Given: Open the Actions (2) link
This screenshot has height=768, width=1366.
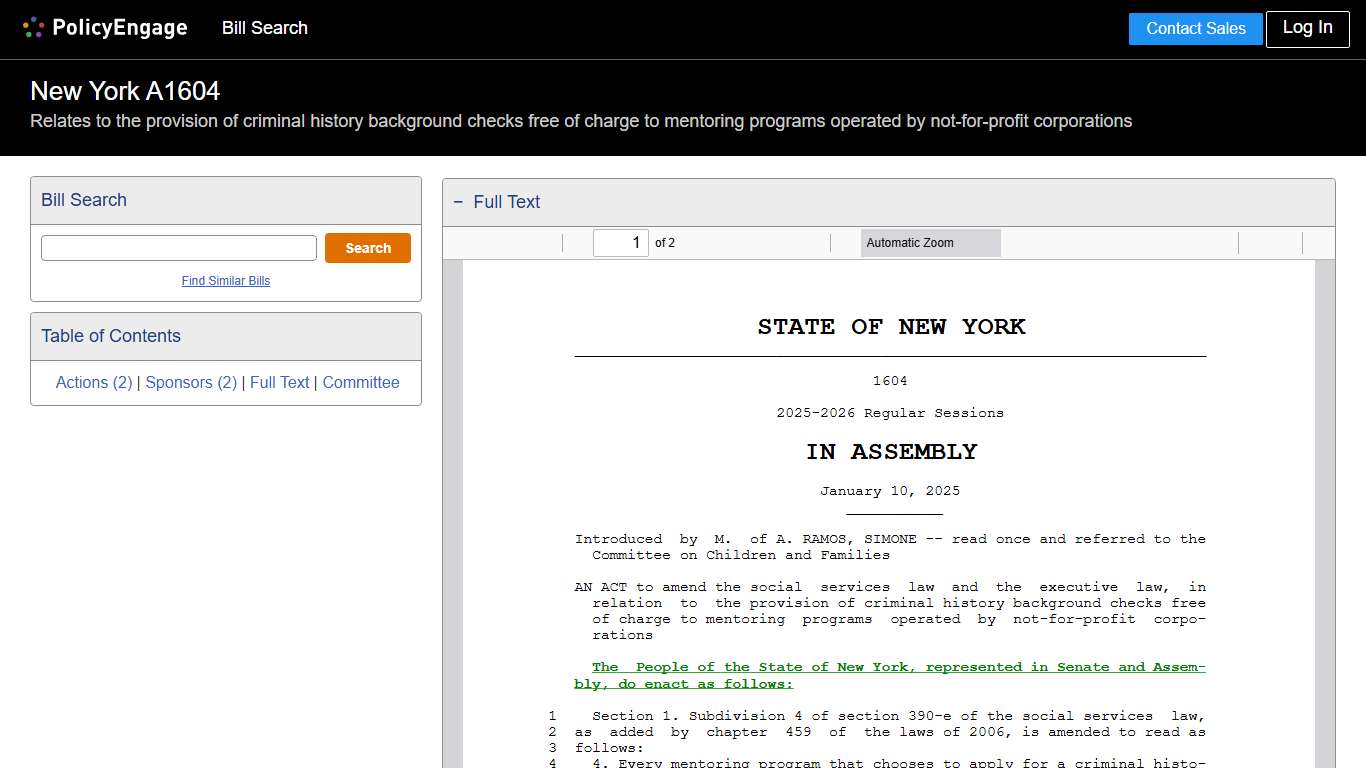Looking at the screenshot, I should point(93,382).
